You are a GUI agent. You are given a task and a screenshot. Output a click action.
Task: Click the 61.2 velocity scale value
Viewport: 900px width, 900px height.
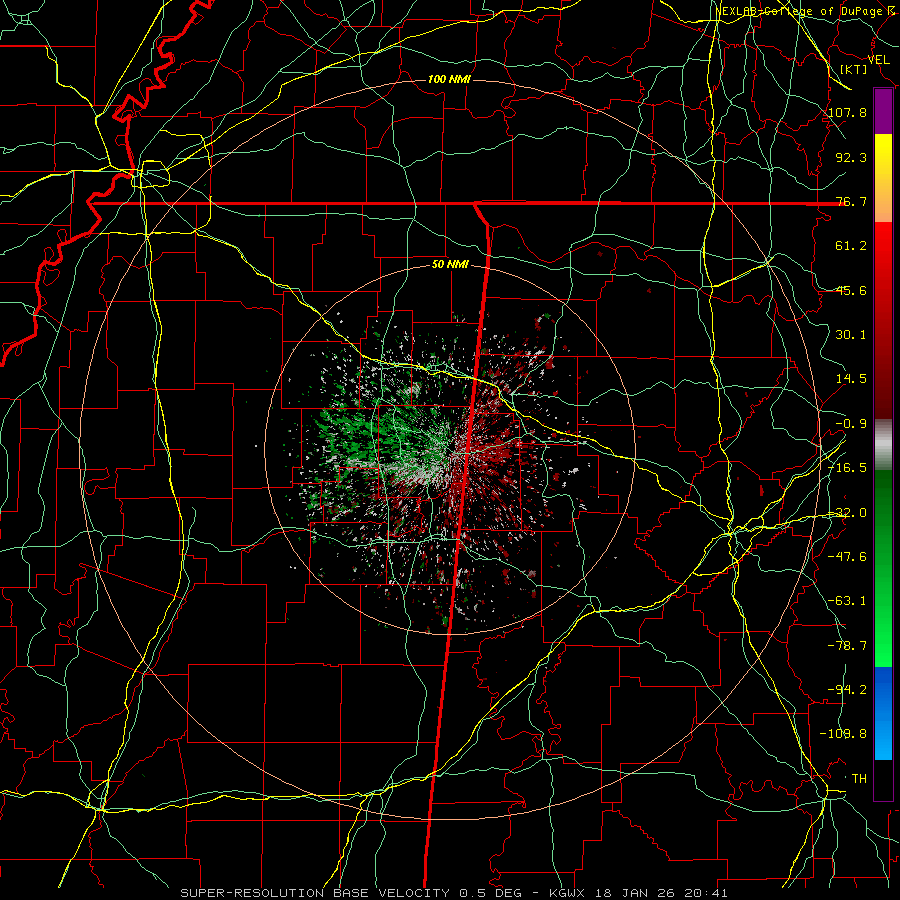click(x=851, y=246)
